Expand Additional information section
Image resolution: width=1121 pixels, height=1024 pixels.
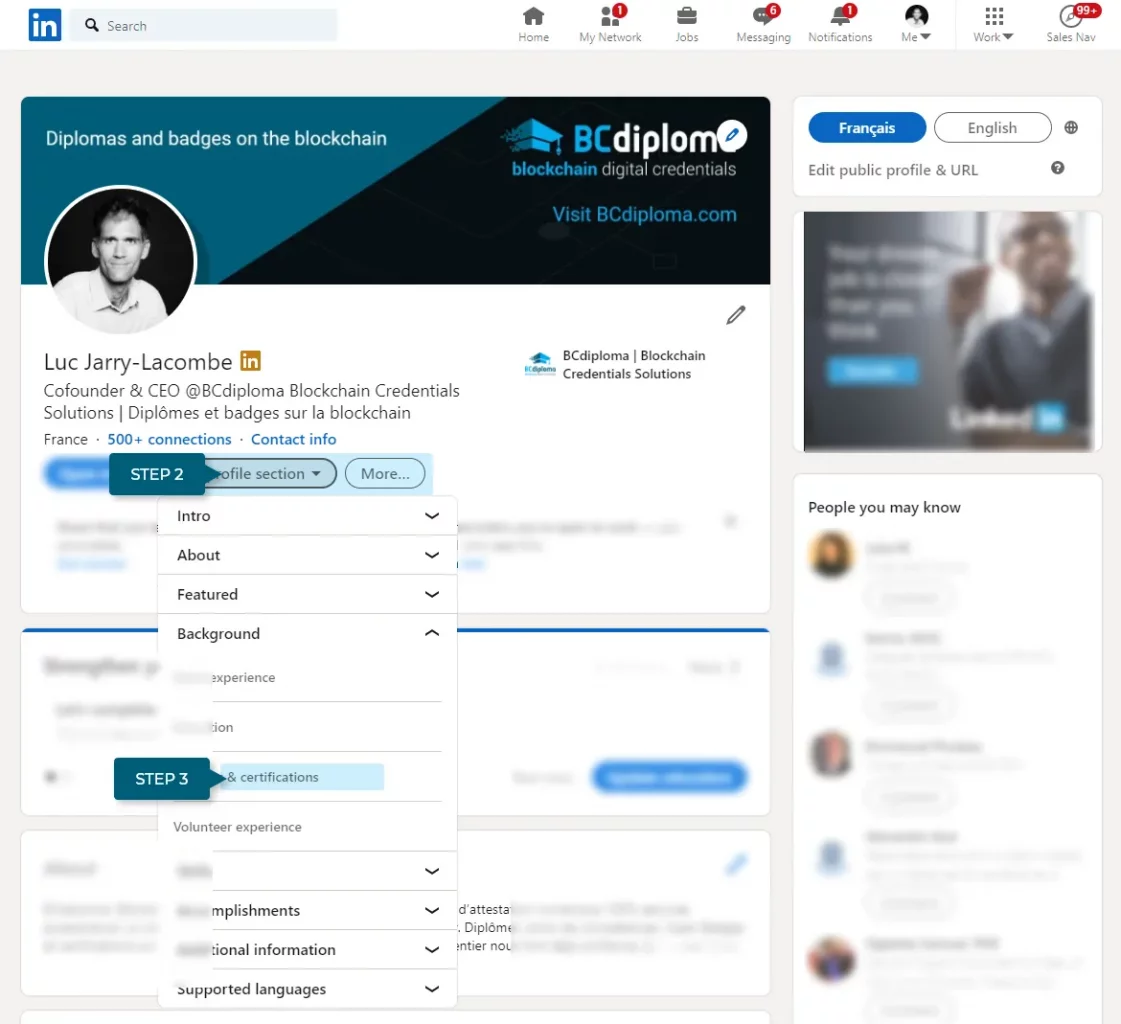(307, 950)
